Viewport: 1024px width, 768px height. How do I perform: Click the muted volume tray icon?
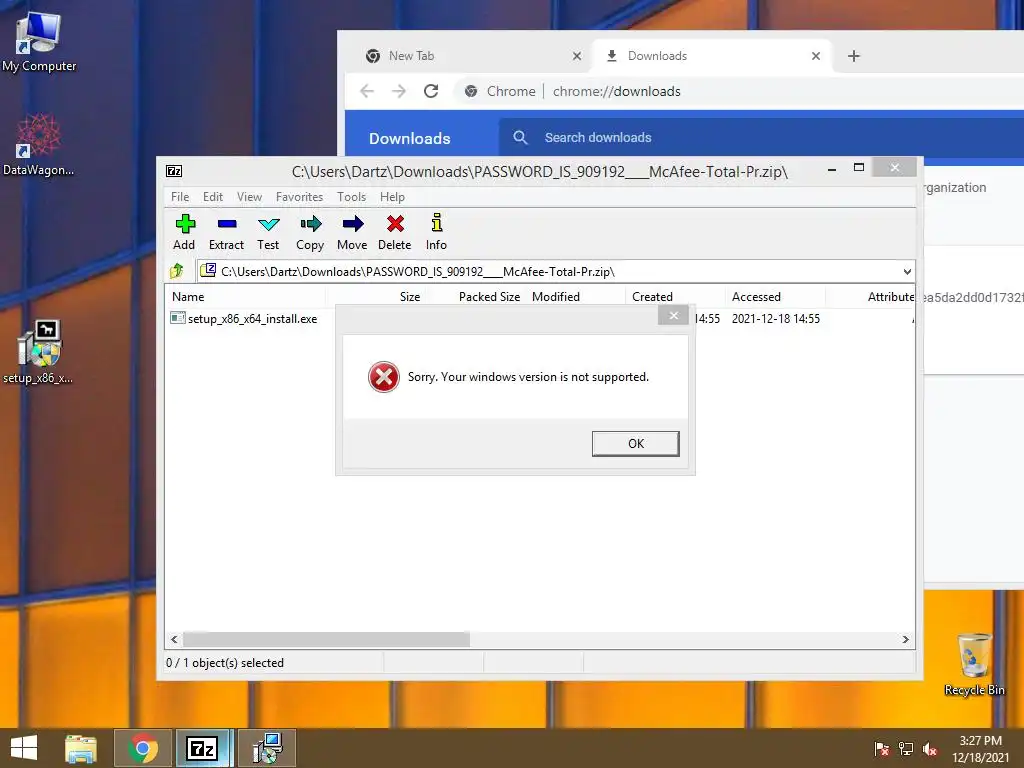(930, 748)
